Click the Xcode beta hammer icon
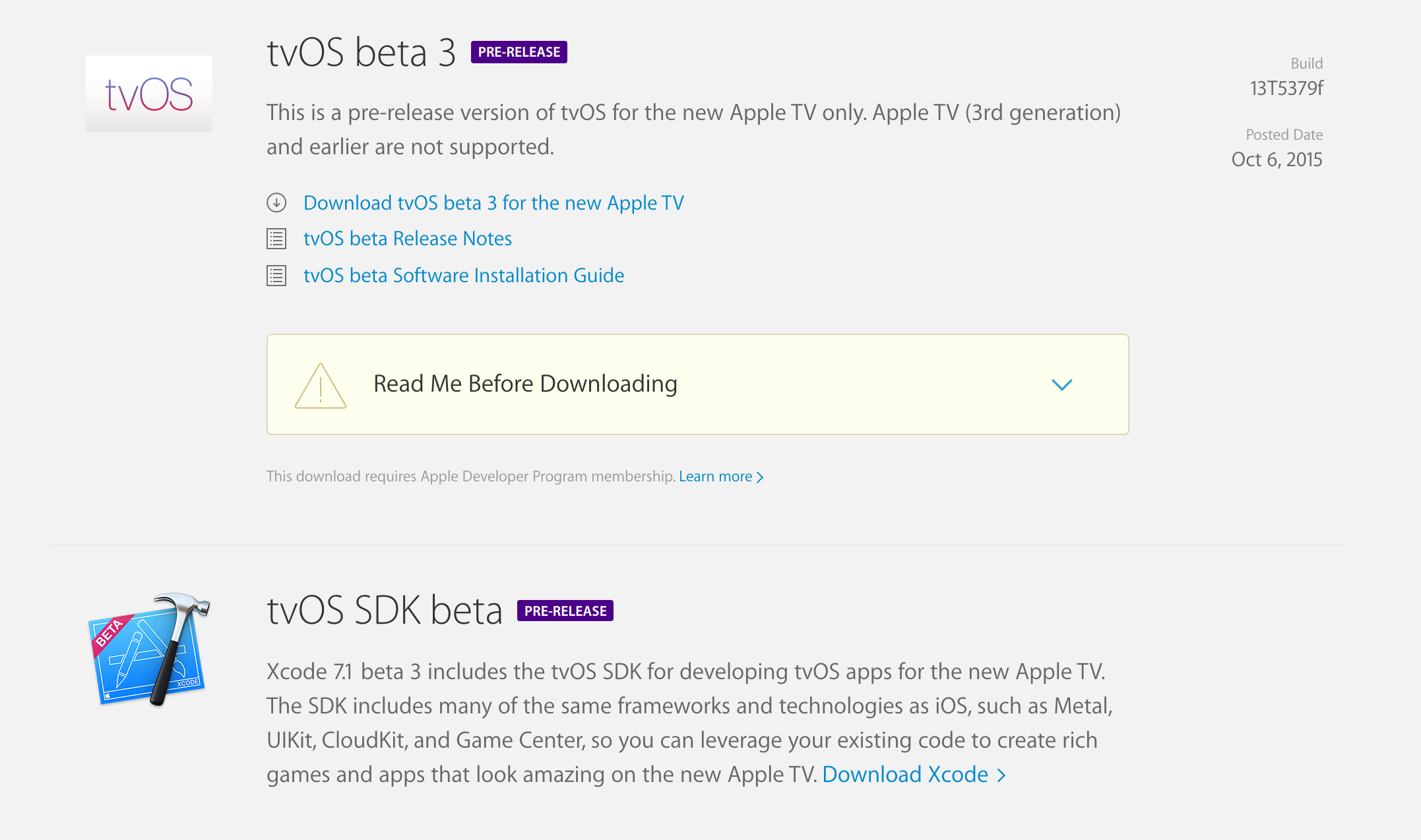 pyautogui.click(x=149, y=649)
